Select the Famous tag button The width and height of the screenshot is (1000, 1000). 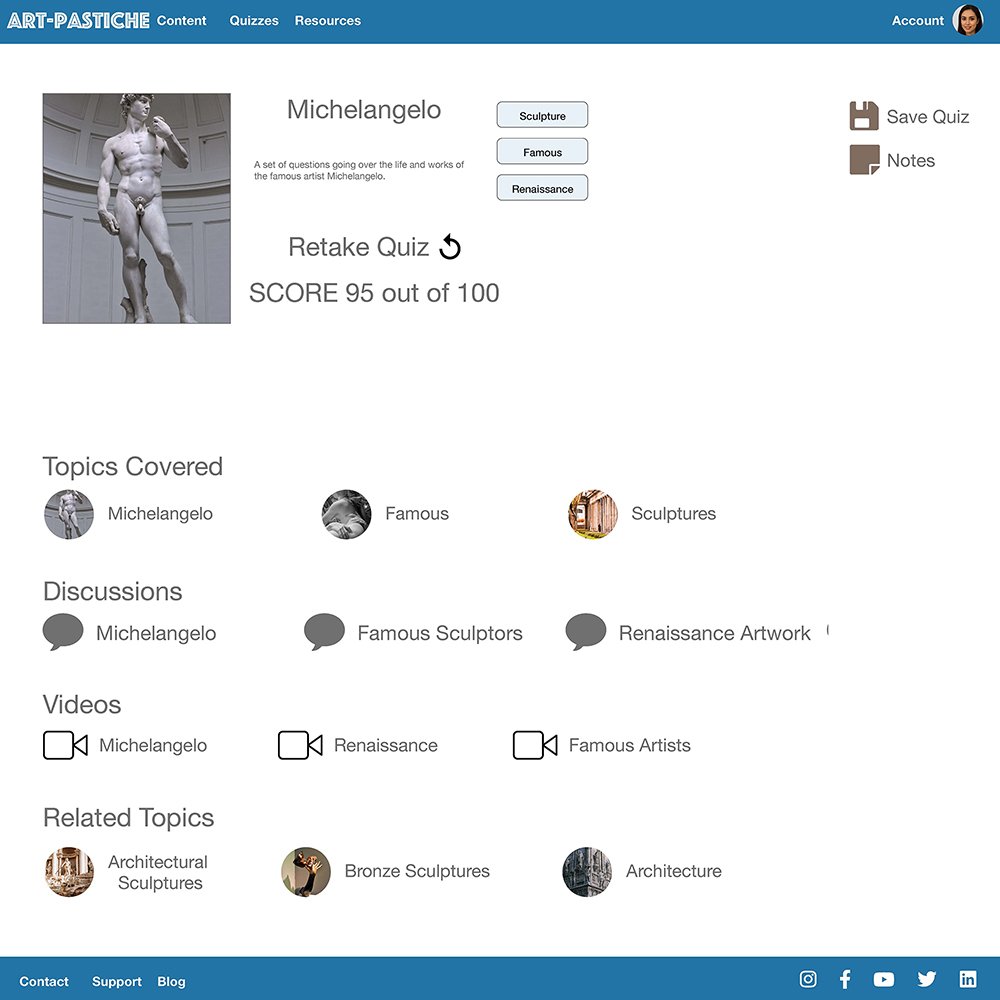[x=542, y=152]
